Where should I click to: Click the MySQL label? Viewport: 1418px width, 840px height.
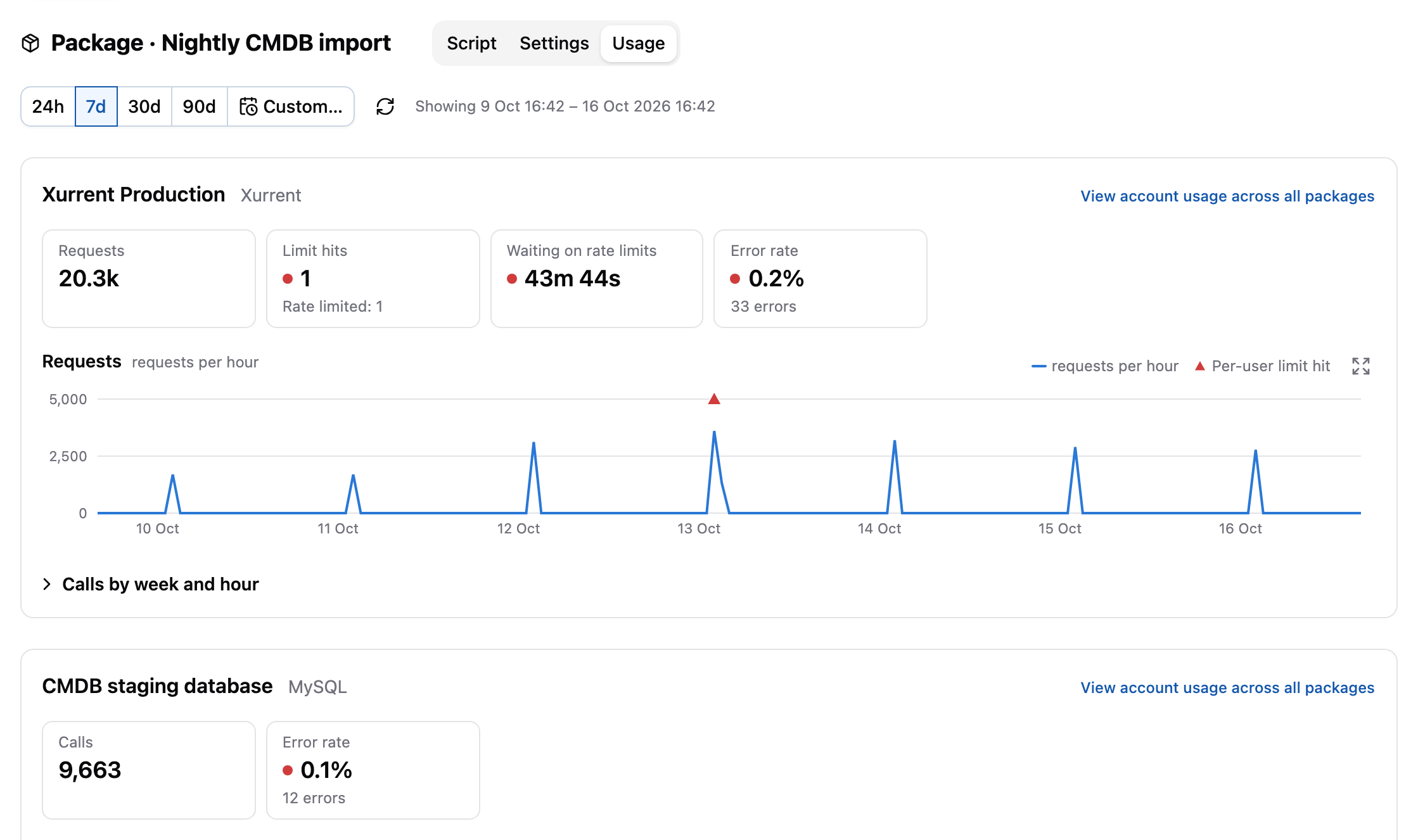pos(317,687)
